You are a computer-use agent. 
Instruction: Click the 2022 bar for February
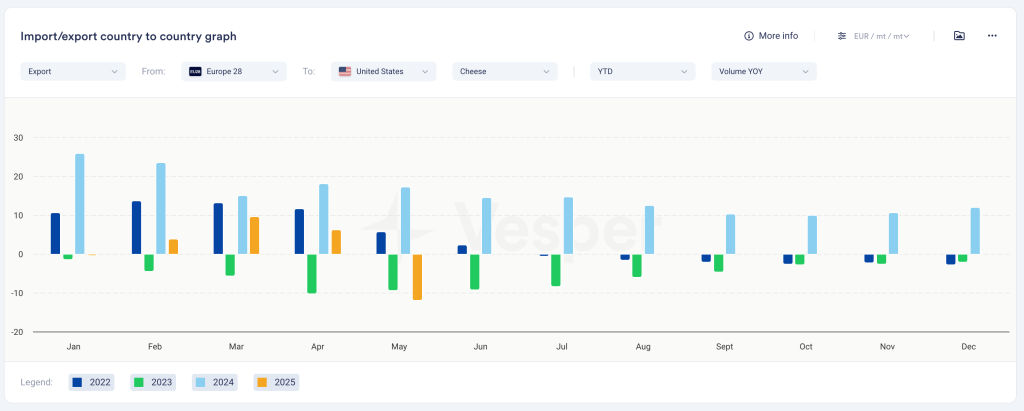(136, 227)
